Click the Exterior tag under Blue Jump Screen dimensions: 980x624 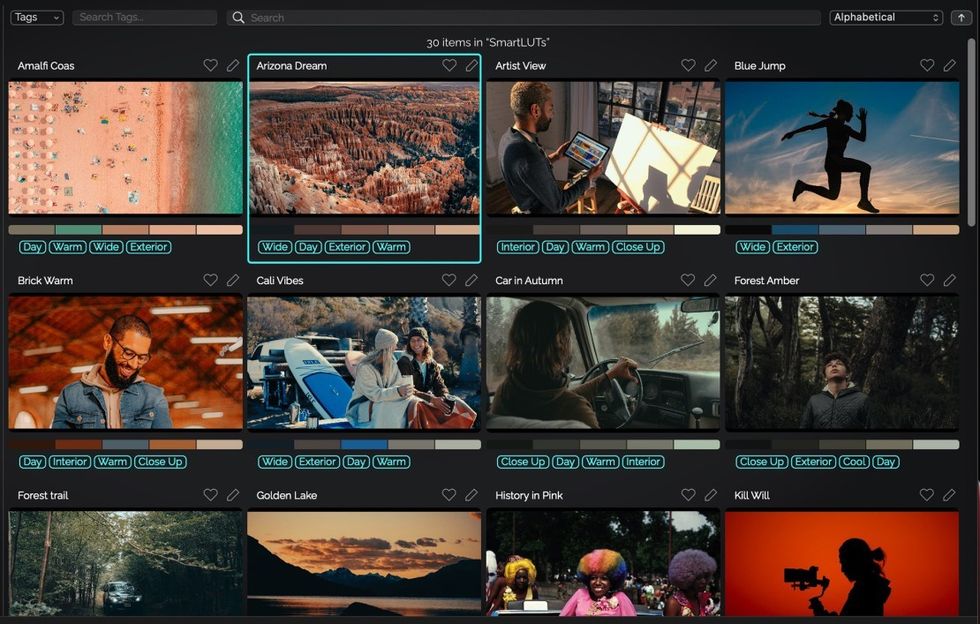795,247
